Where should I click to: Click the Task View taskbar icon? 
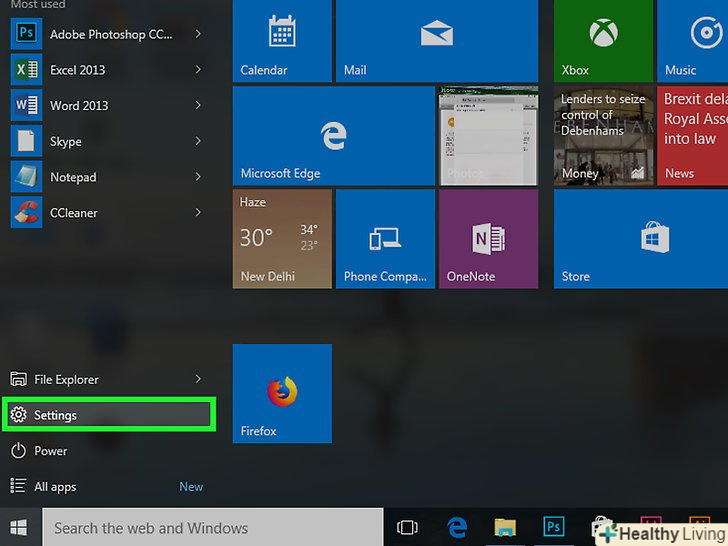407,527
